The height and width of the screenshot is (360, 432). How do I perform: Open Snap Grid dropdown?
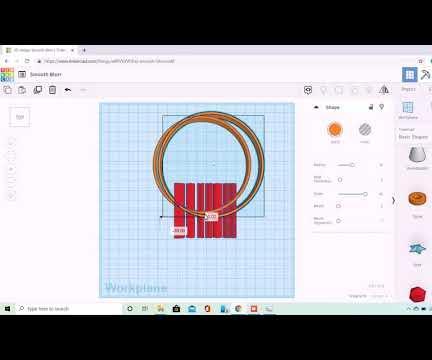click(379, 296)
